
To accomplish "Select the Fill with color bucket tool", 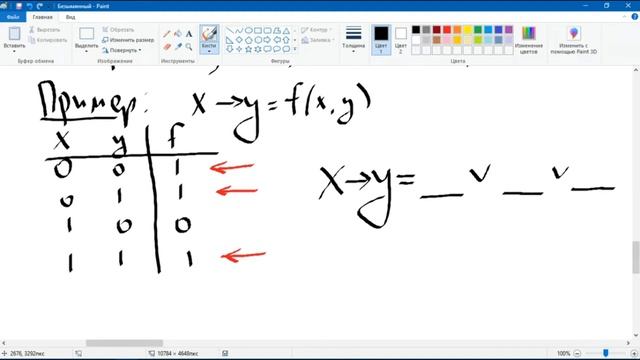I will coord(178,34).
